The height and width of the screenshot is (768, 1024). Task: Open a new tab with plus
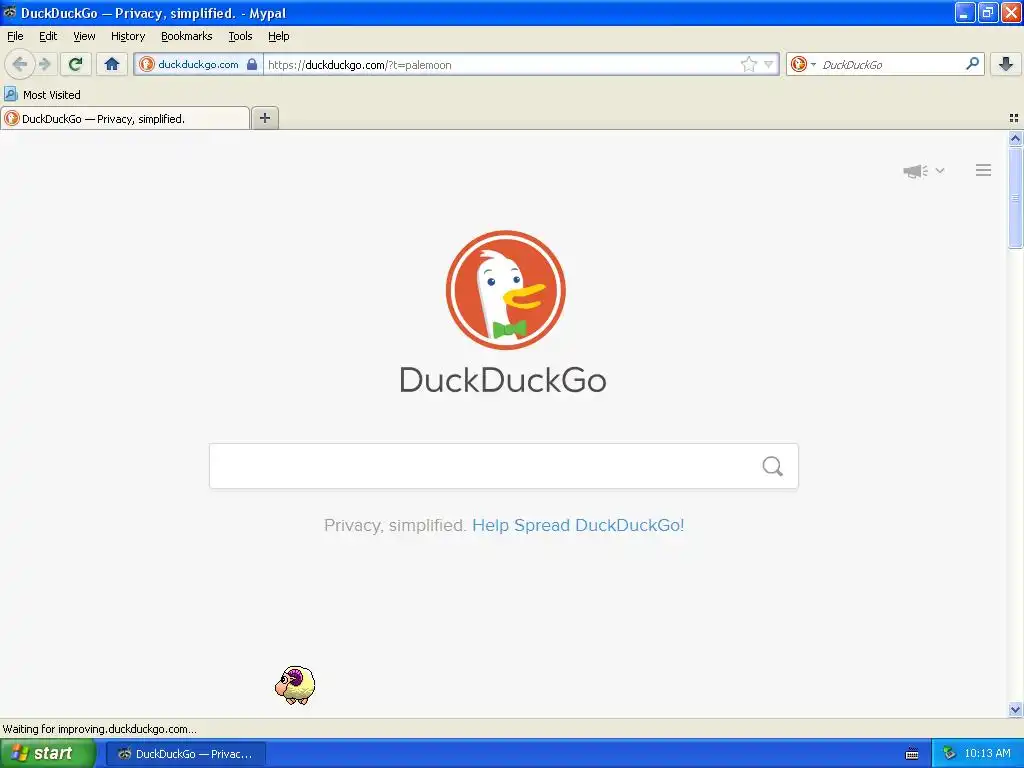(264, 118)
